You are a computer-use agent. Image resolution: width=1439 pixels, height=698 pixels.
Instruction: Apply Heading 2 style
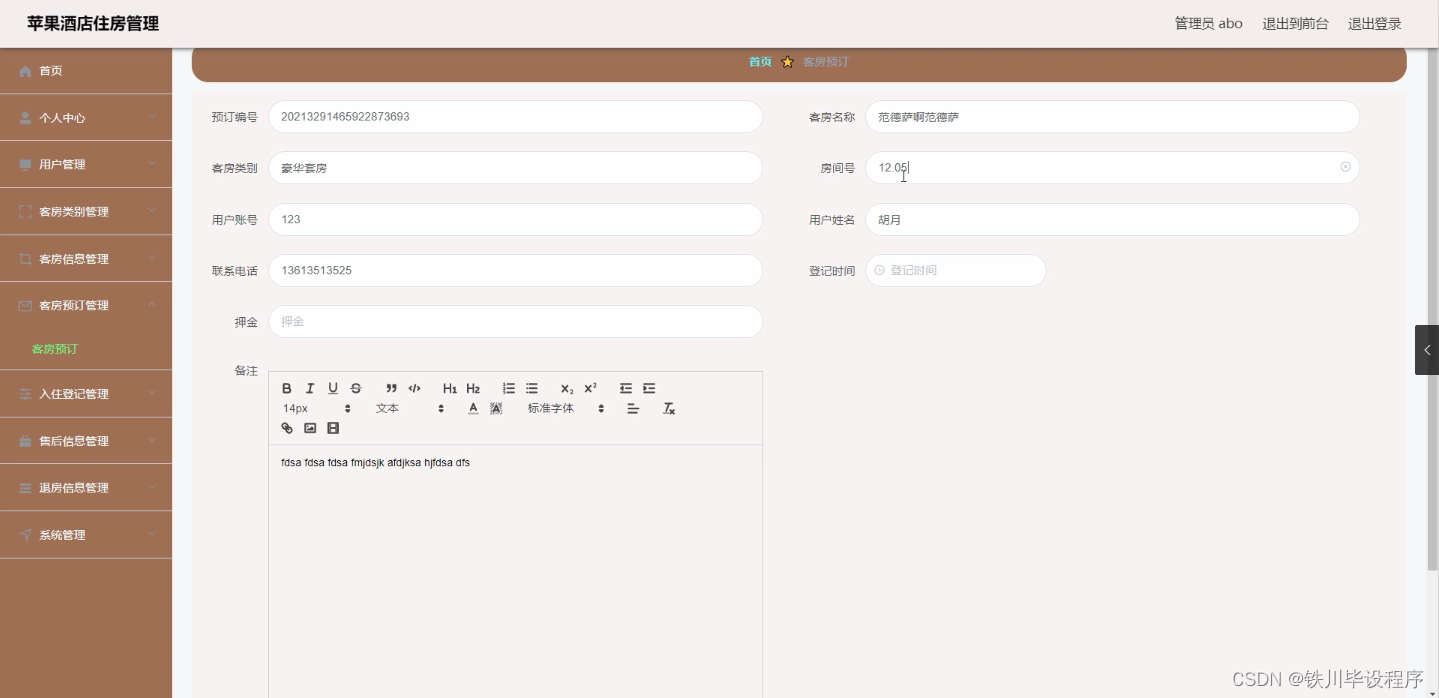click(x=473, y=388)
